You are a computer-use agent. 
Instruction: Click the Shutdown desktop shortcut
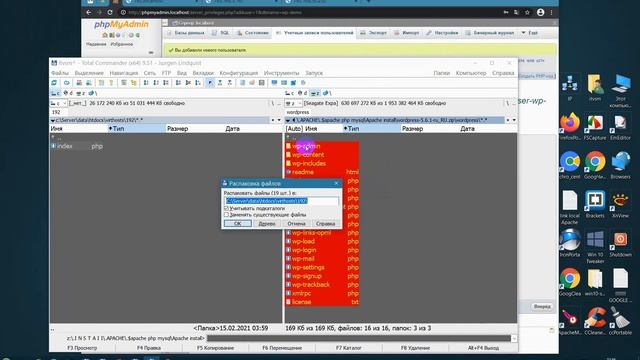pyautogui.click(x=620, y=243)
